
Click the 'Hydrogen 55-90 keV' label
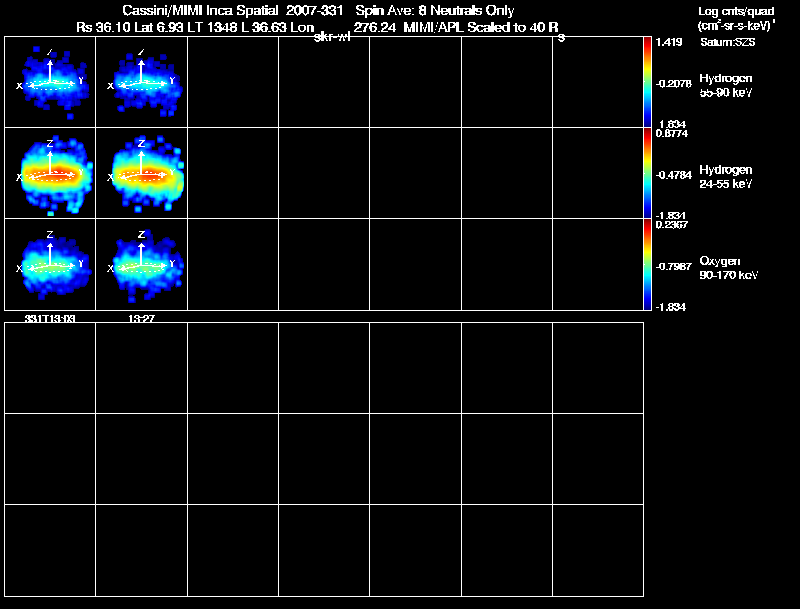tap(726, 86)
